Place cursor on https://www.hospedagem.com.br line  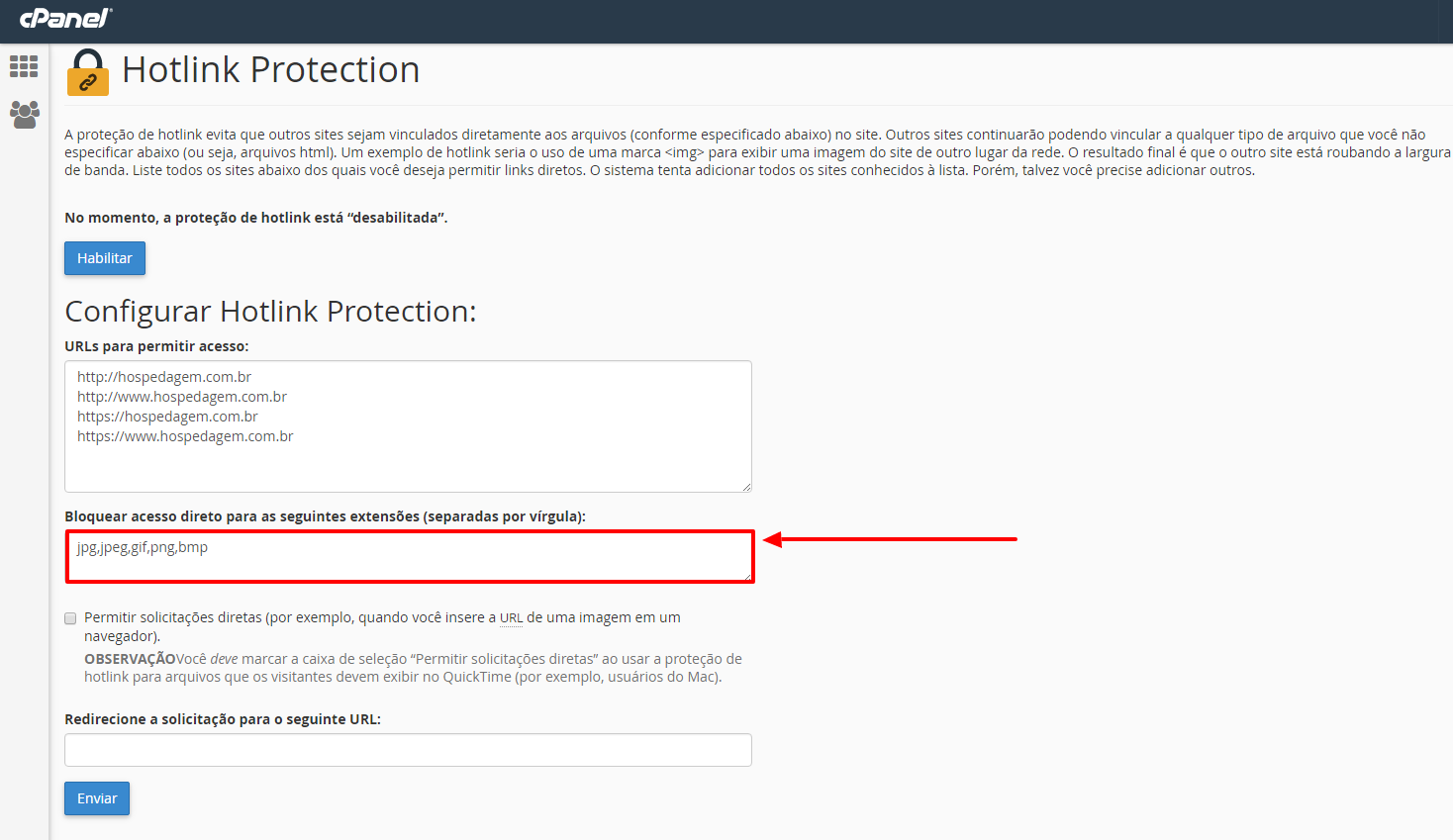pos(185,436)
